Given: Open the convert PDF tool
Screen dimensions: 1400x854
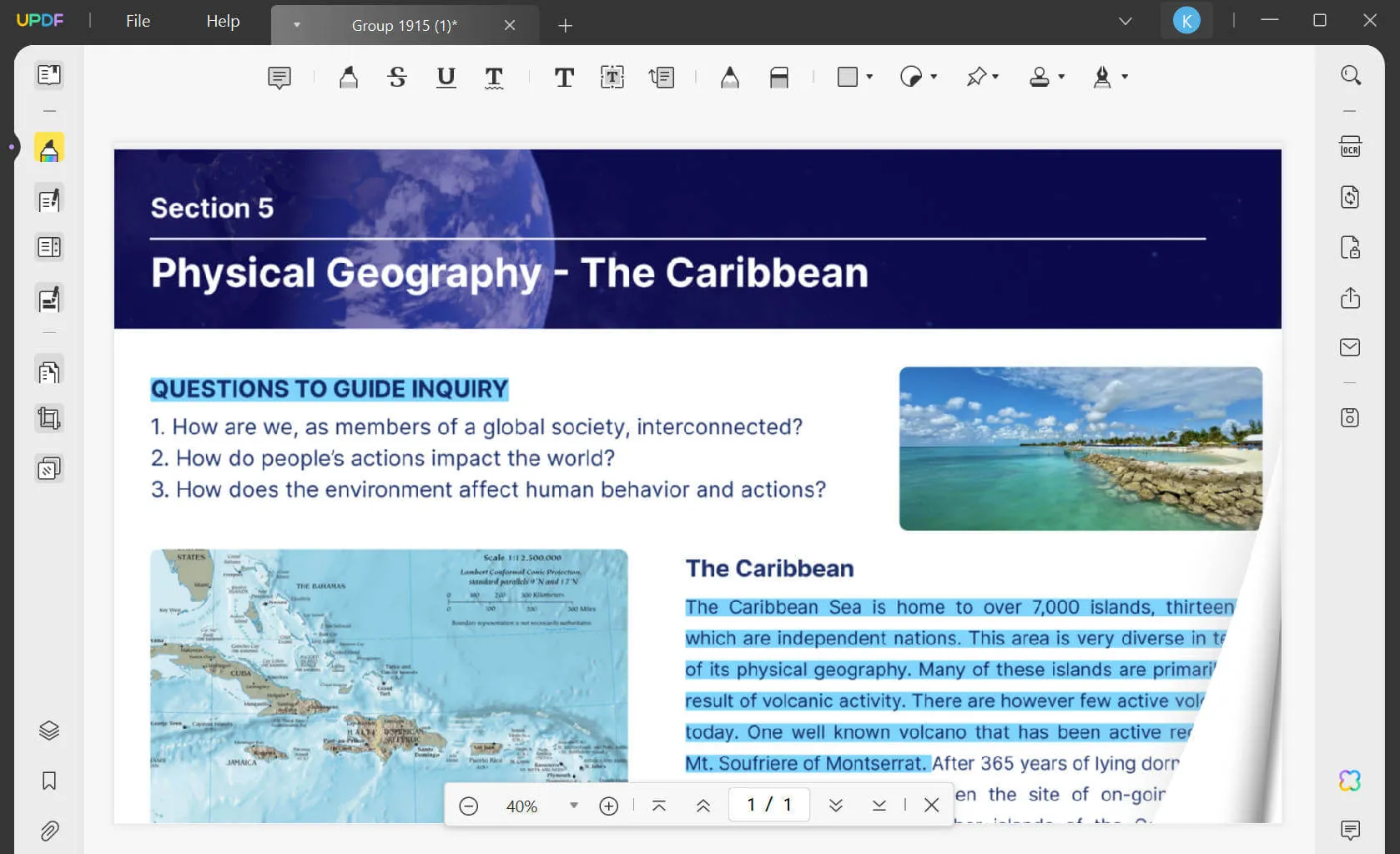Looking at the screenshot, I should (1350, 197).
